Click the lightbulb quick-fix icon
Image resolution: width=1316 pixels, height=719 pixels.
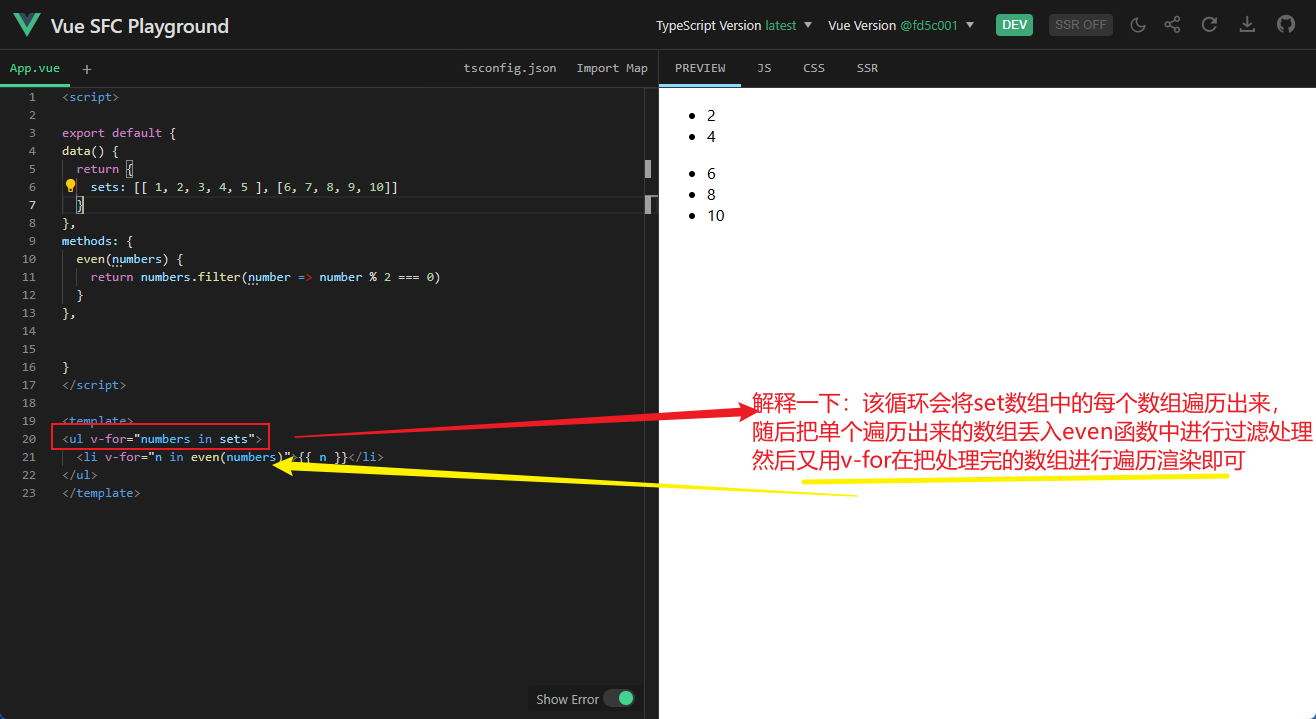[71, 186]
